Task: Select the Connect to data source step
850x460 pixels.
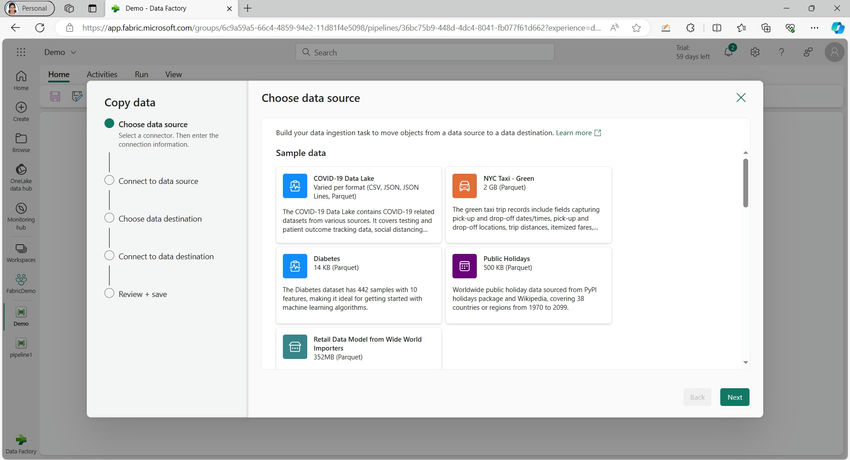Action: coord(158,181)
